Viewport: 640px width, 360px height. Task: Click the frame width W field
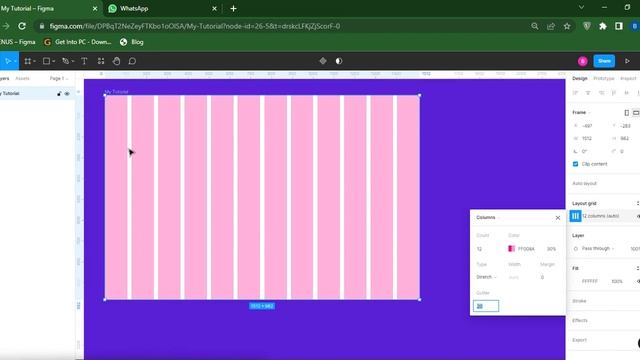click(587, 139)
